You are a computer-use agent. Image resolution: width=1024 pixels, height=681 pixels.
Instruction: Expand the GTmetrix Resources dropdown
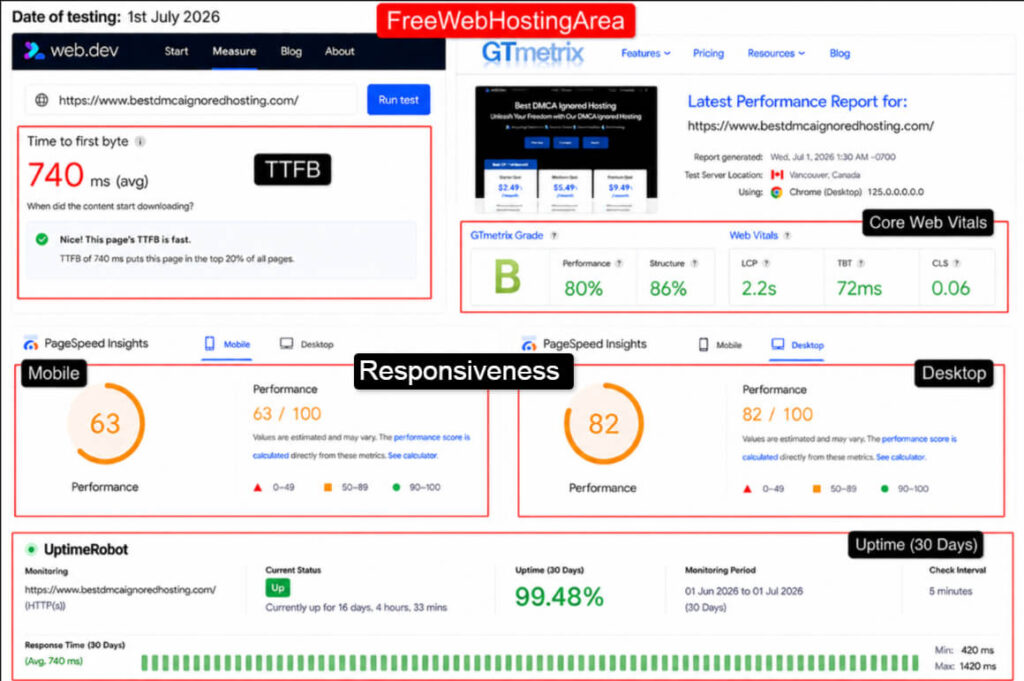[776, 53]
